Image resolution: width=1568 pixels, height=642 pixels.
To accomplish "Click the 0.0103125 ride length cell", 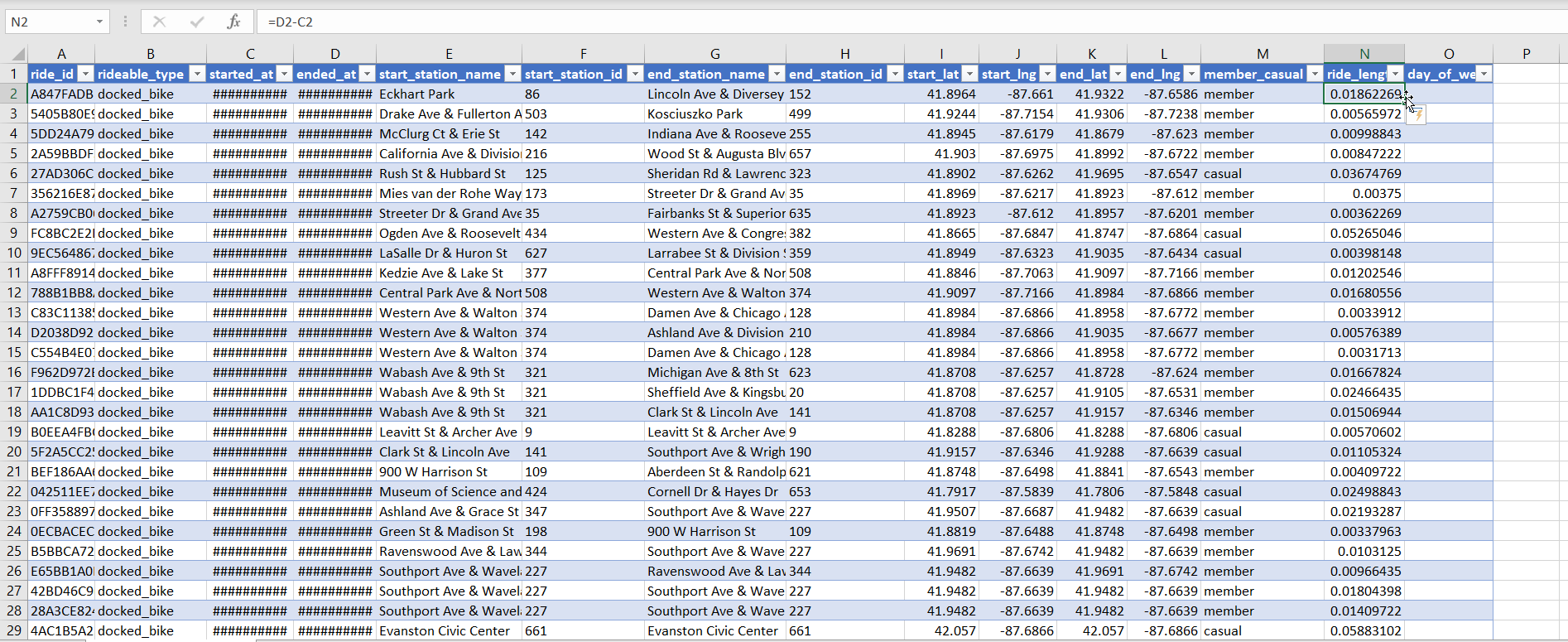I will click(1364, 551).
